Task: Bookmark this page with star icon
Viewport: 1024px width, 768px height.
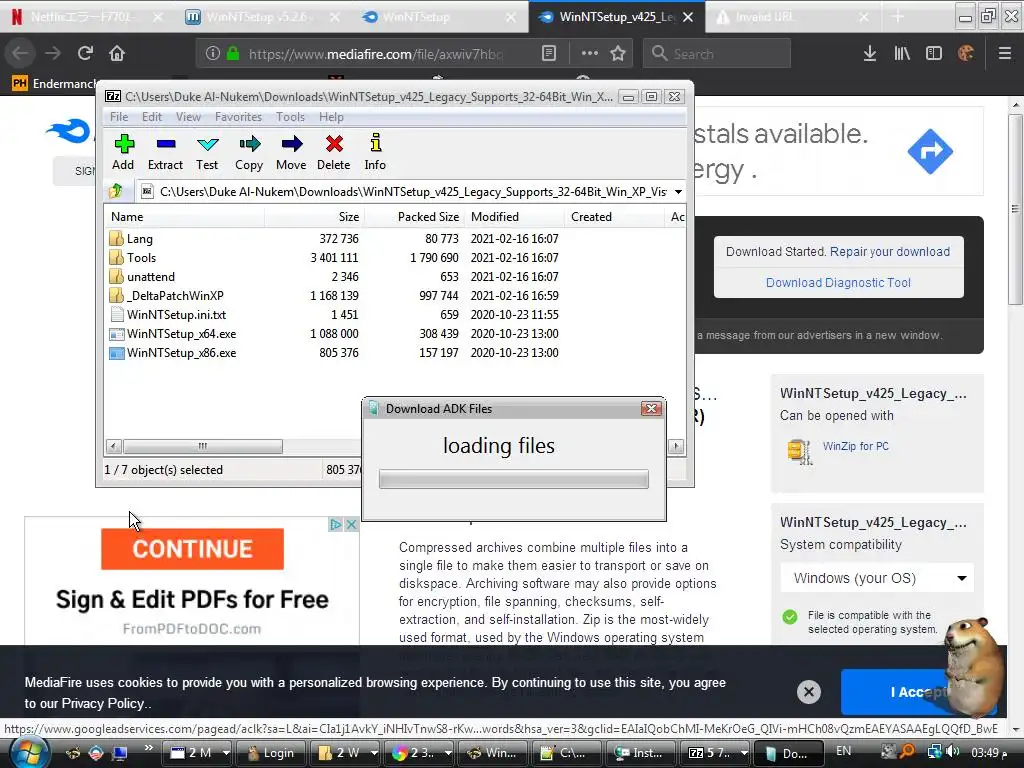Action: [618, 54]
